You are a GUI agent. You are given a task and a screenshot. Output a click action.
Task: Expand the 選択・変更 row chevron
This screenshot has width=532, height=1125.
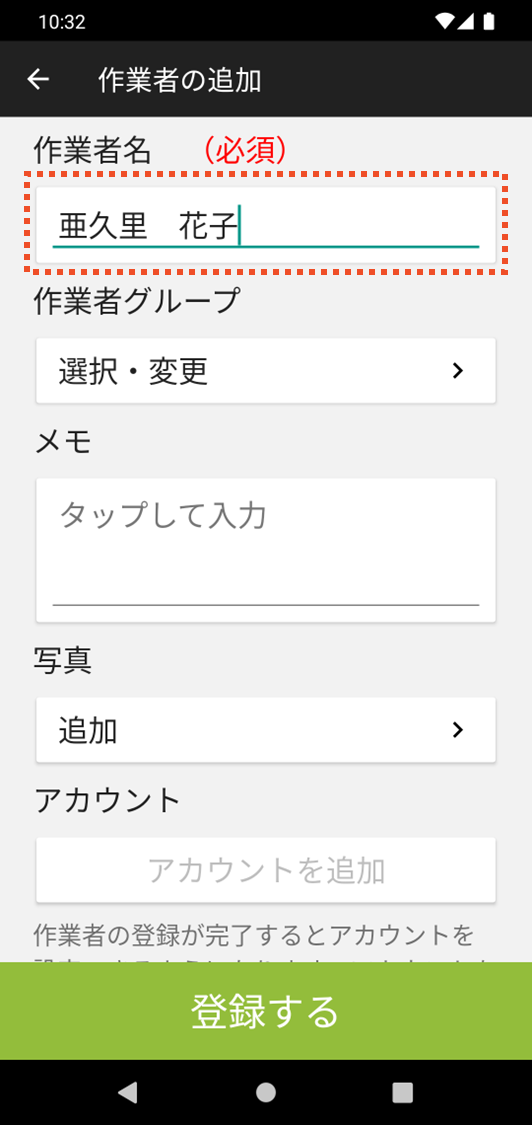[x=457, y=371]
